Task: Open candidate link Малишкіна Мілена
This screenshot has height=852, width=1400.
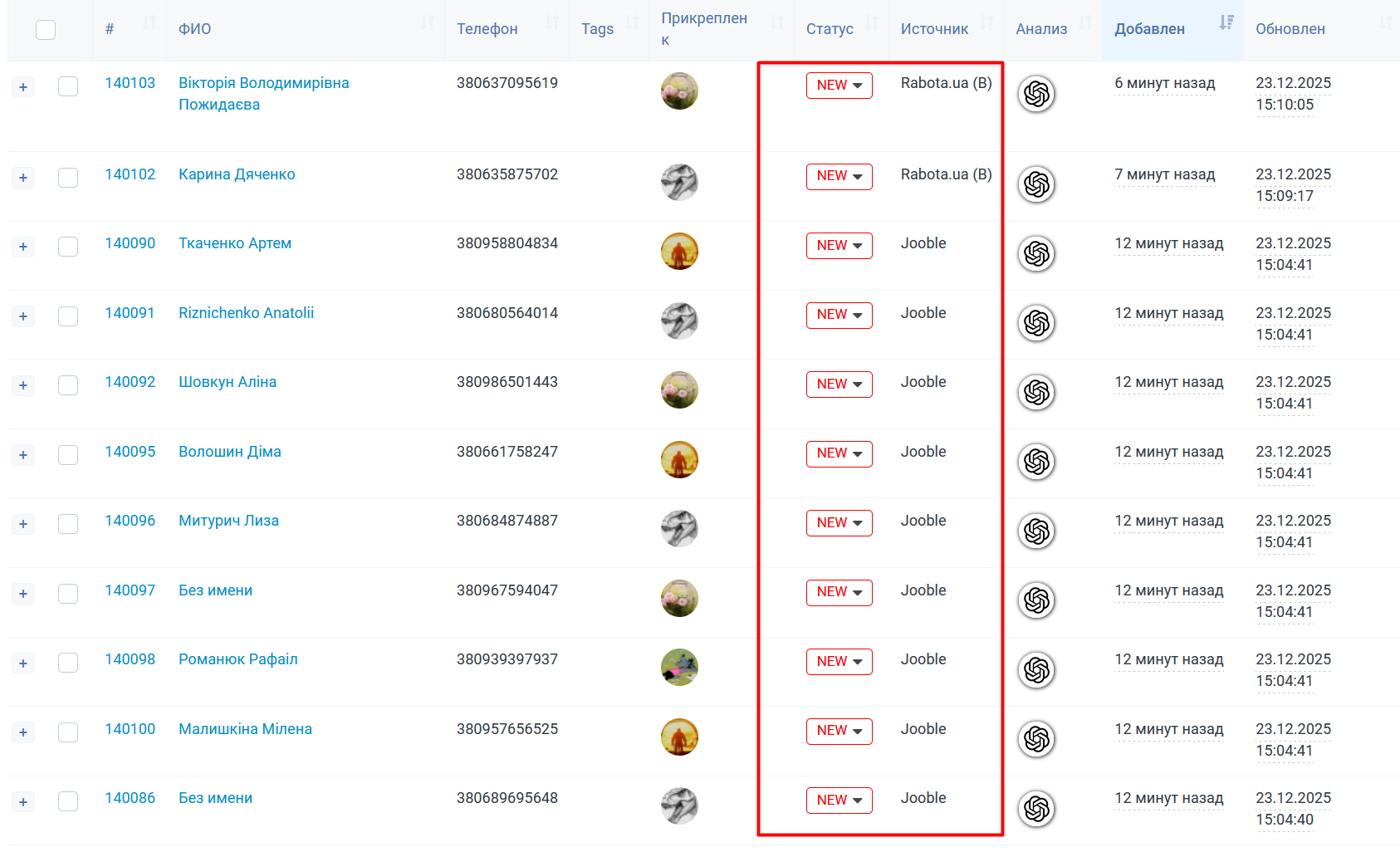Action: (x=245, y=729)
